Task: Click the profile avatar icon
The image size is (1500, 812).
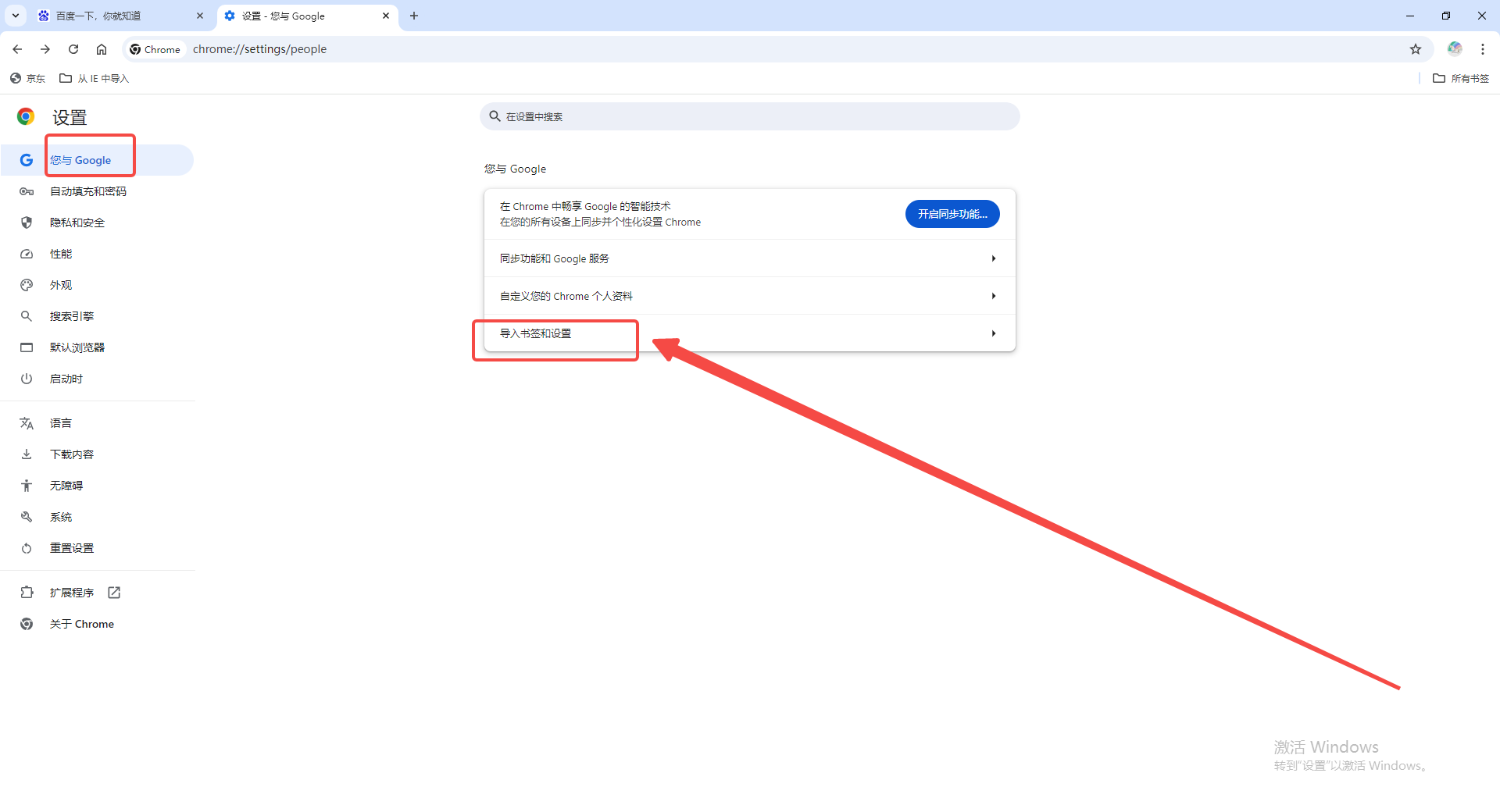Action: (x=1454, y=49)
